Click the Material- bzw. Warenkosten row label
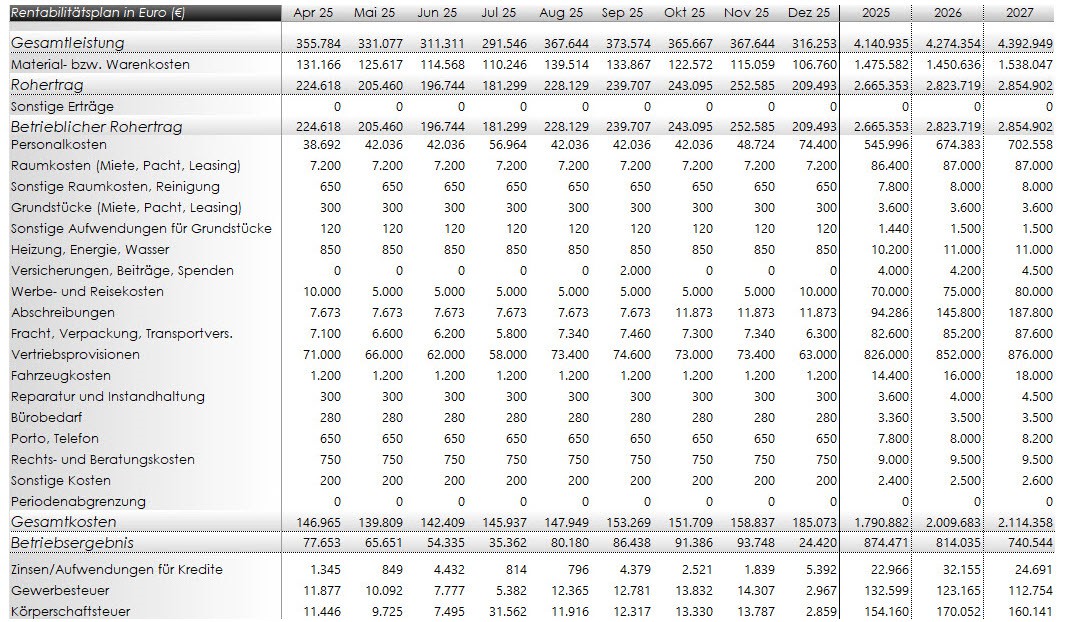The height and width of the screenshot is (622, 1066). 100,64
